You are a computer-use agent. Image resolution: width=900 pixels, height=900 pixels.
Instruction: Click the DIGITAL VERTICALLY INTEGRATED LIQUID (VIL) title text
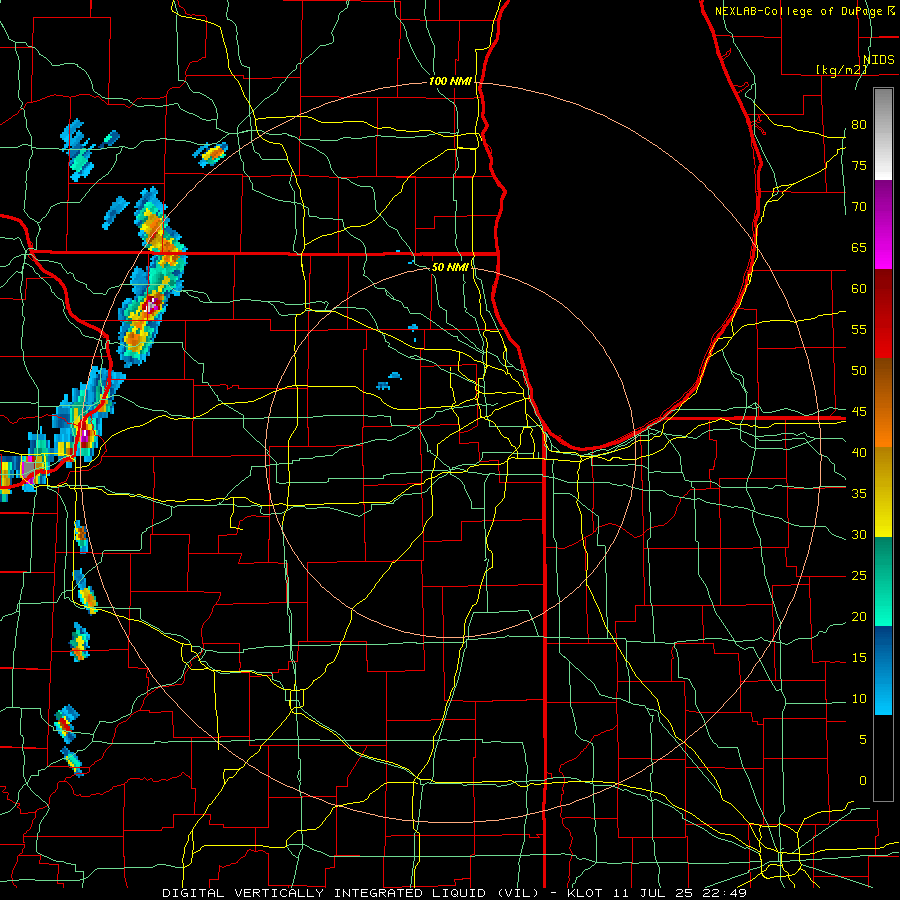[x=351, y=893]
